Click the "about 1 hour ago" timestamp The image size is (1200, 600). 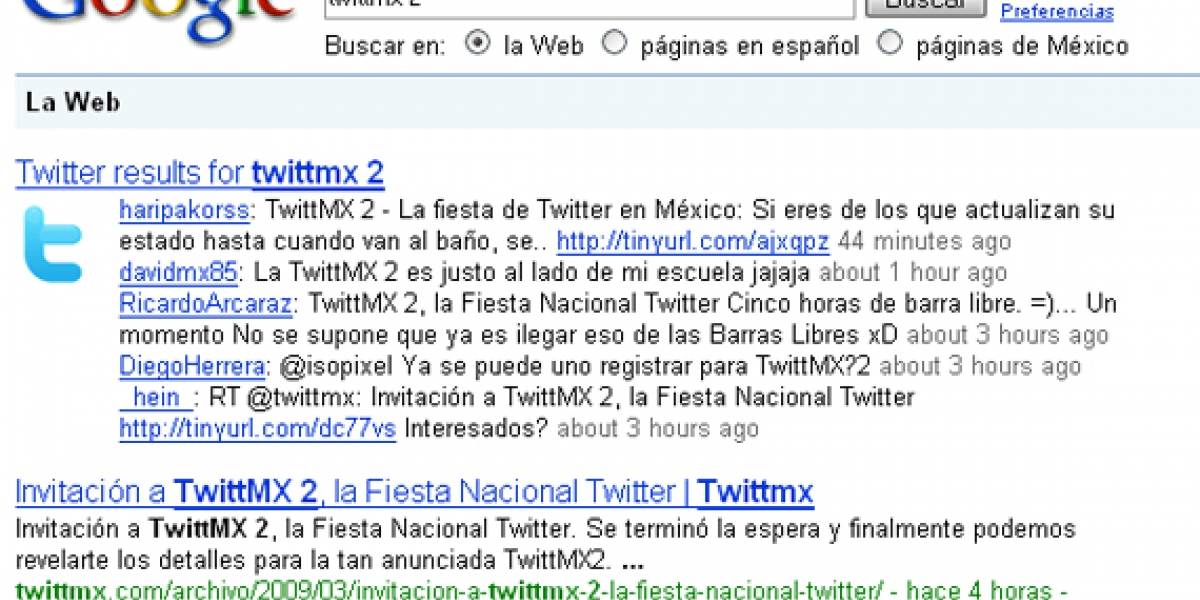(913, 273)
